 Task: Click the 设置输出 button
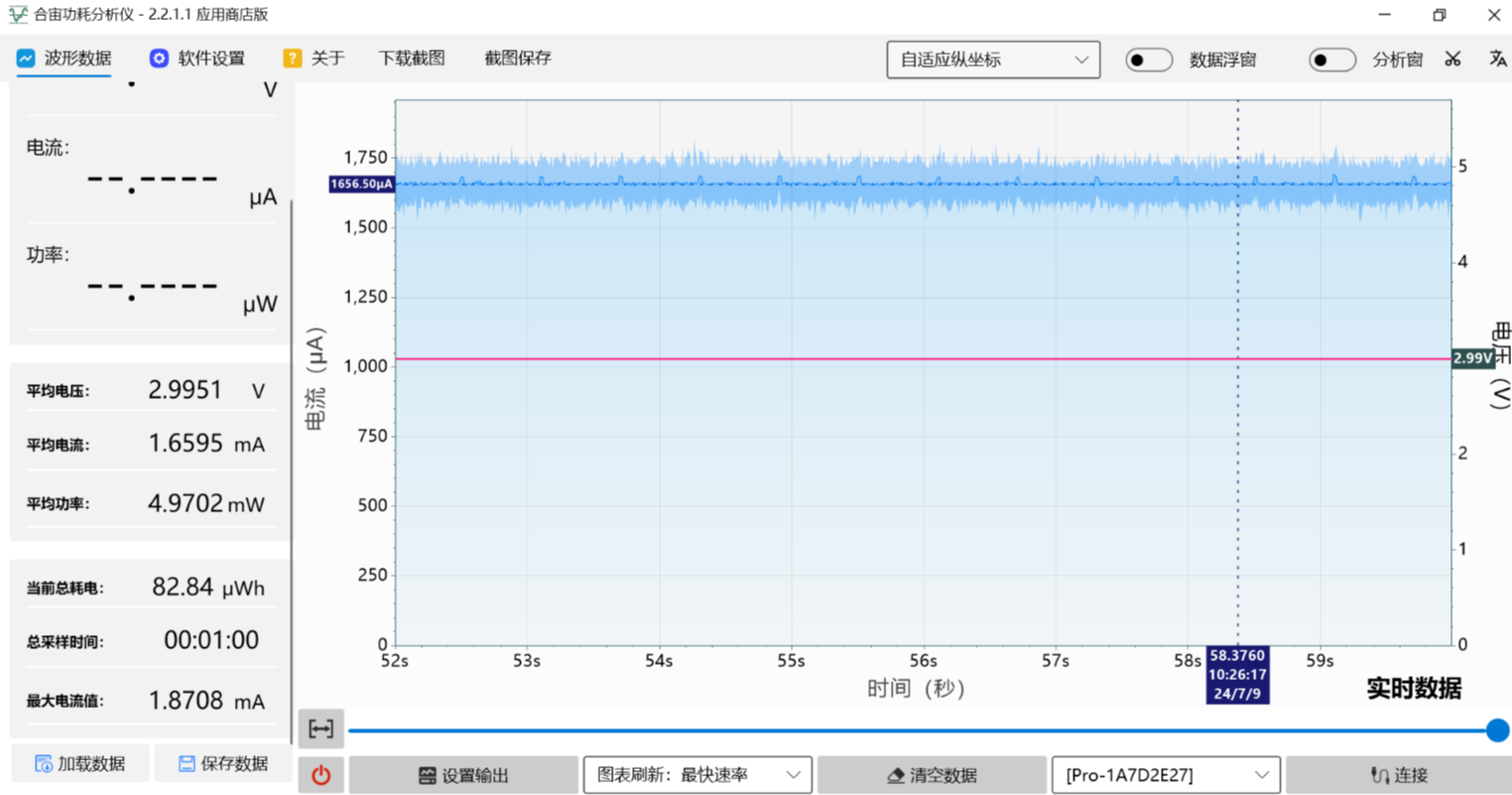coord(463,775)
